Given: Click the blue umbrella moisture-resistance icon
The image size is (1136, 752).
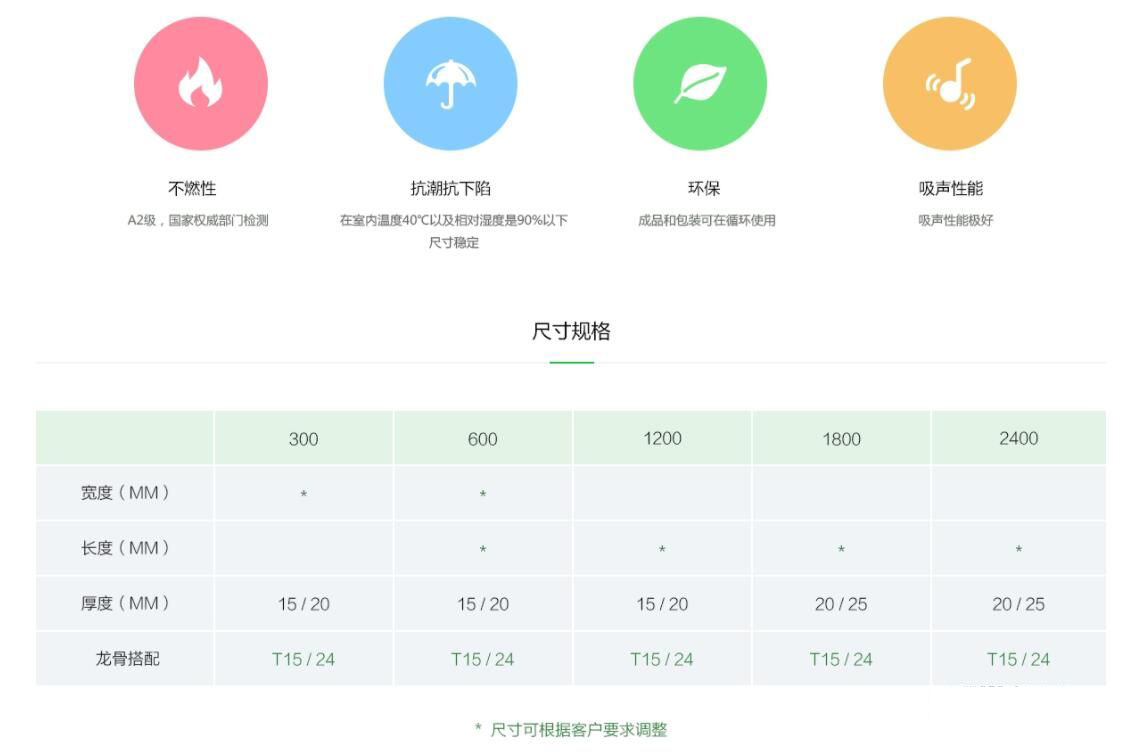Looking at the screenshot, I should coord(450,84).
